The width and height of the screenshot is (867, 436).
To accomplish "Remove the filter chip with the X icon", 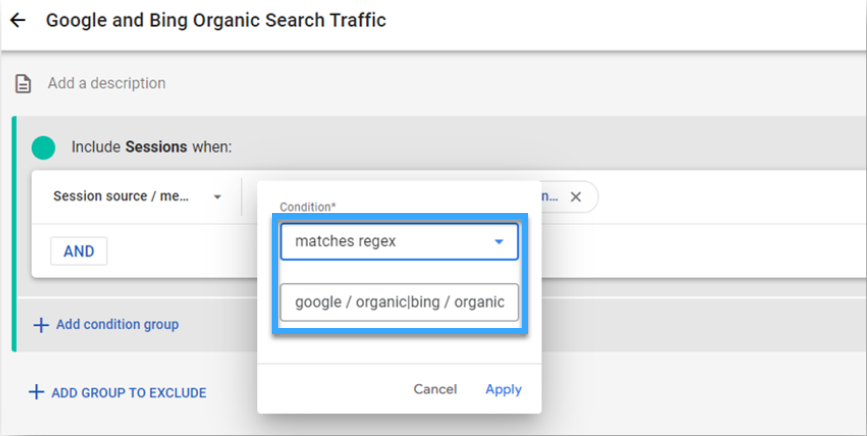I will coord(576,197).
